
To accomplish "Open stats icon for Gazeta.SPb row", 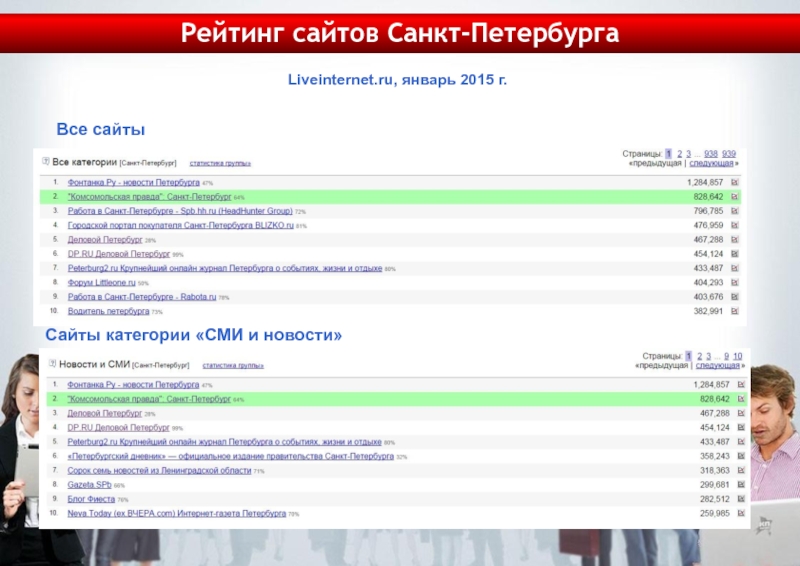I will 741,484.
